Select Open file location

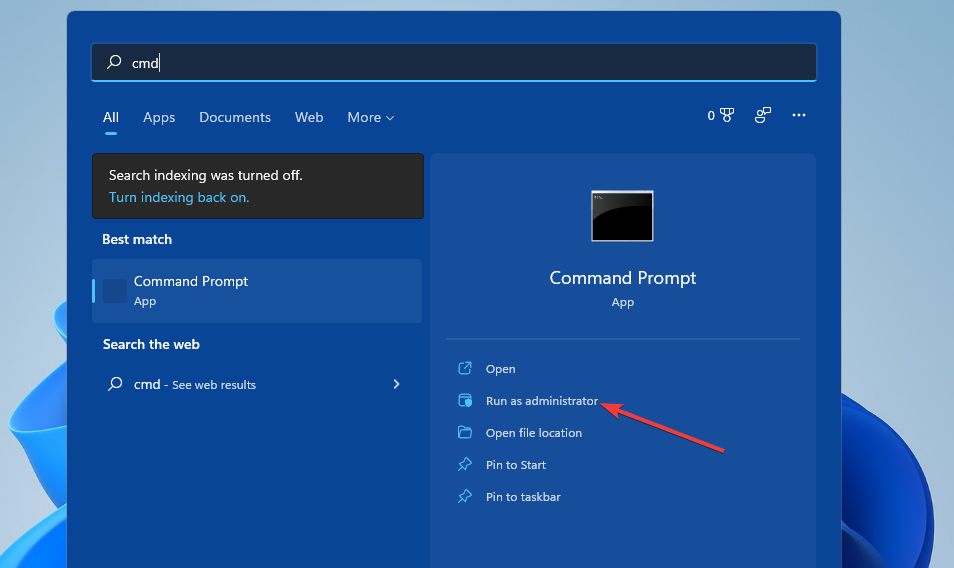pyautogui.click(x=534, y=432)
